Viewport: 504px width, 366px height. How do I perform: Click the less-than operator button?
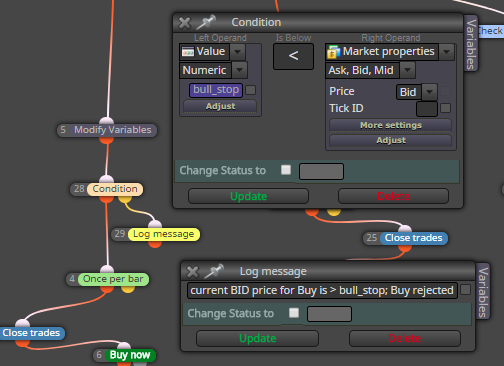pyautogui.click(x=293, y=56)
